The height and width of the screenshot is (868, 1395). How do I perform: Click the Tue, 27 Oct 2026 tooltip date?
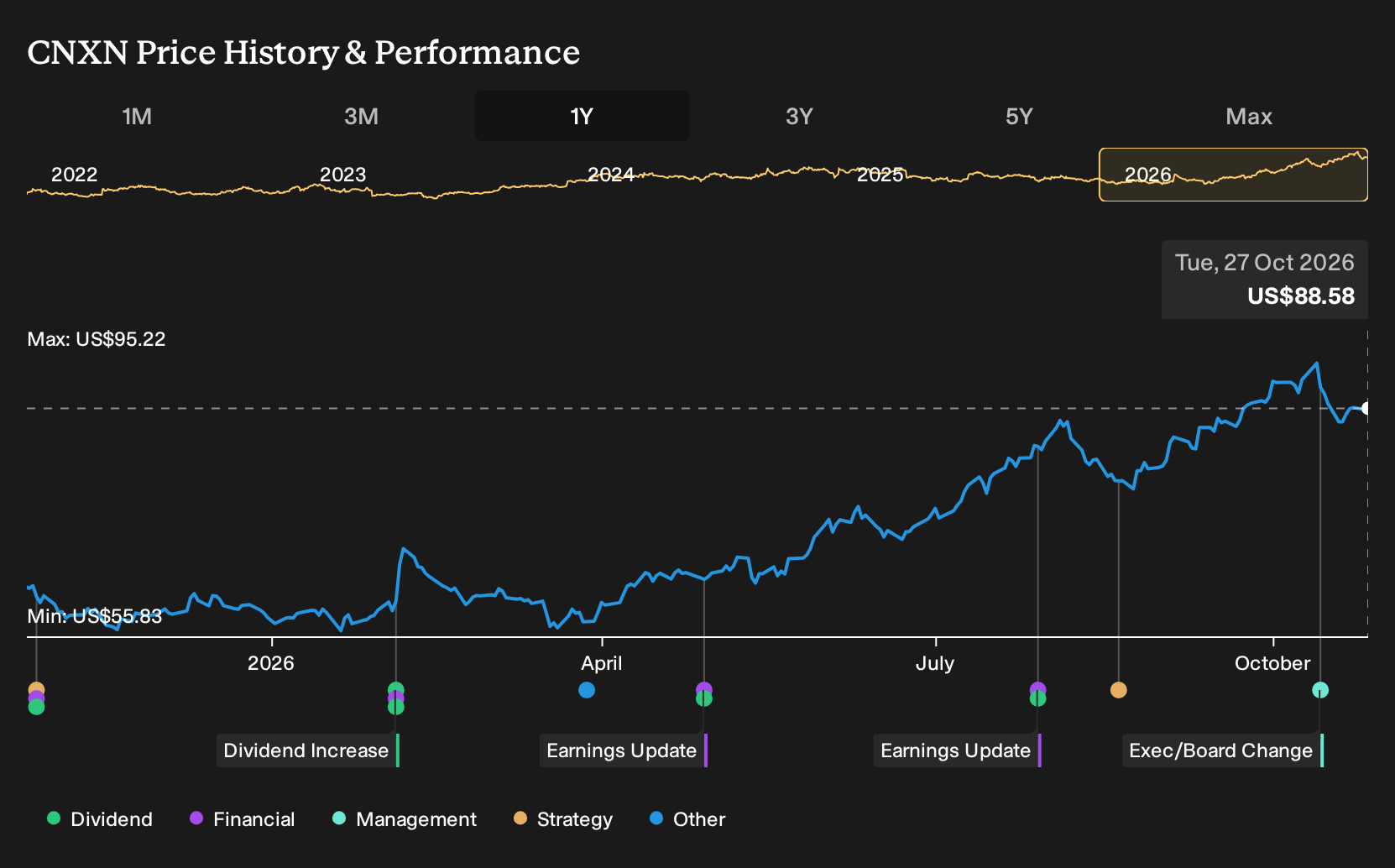pos(1265,263)
